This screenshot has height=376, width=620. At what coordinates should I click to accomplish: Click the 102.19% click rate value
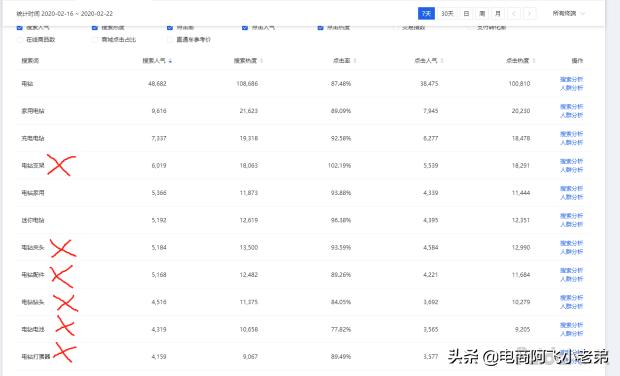coord(339,166)
